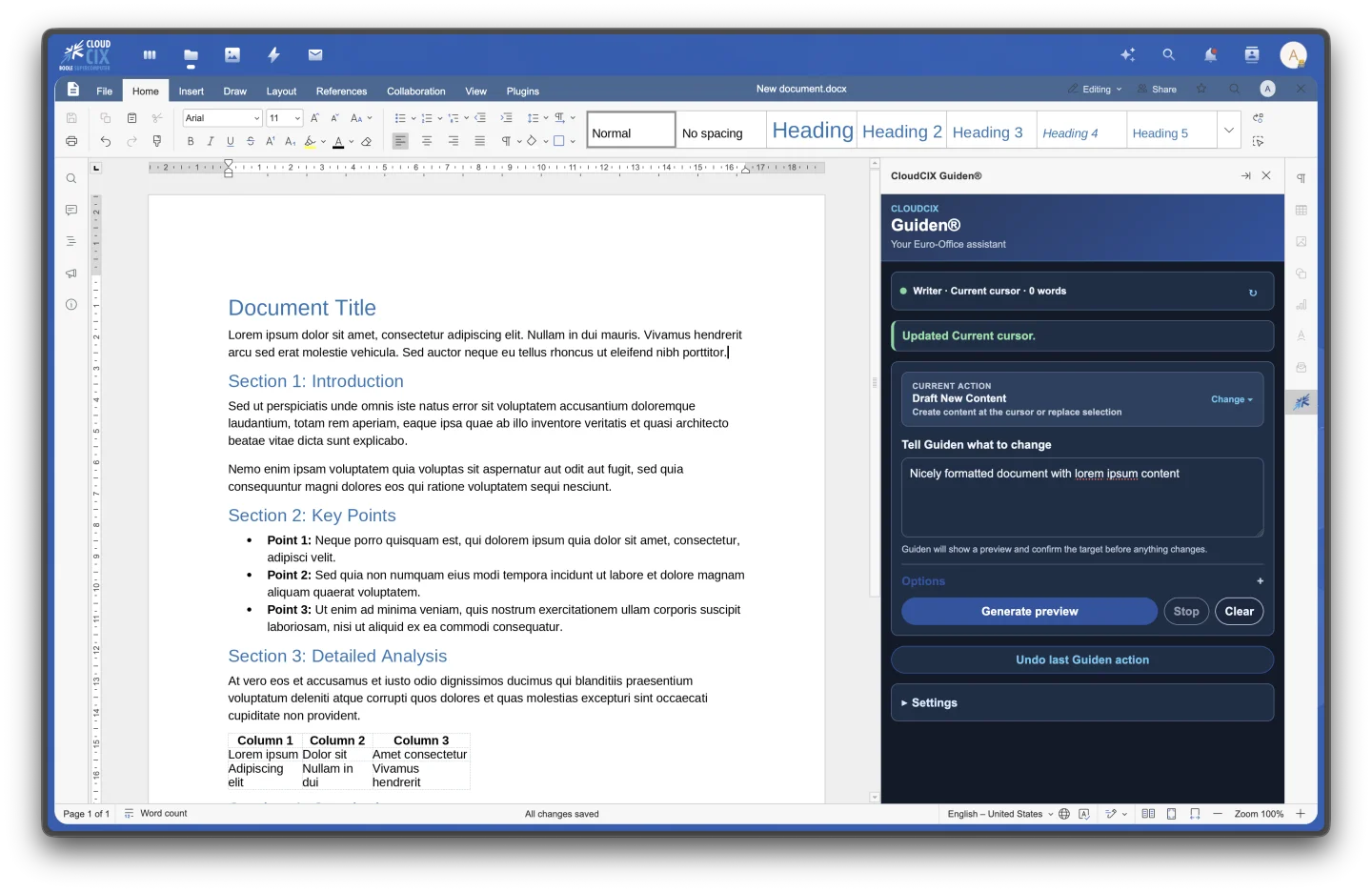The width and height of the screenshot is (1372, 892).
Task: Open Image settings icon in right sidebar
Action: pyautogui.click(x=1301, y=241)
